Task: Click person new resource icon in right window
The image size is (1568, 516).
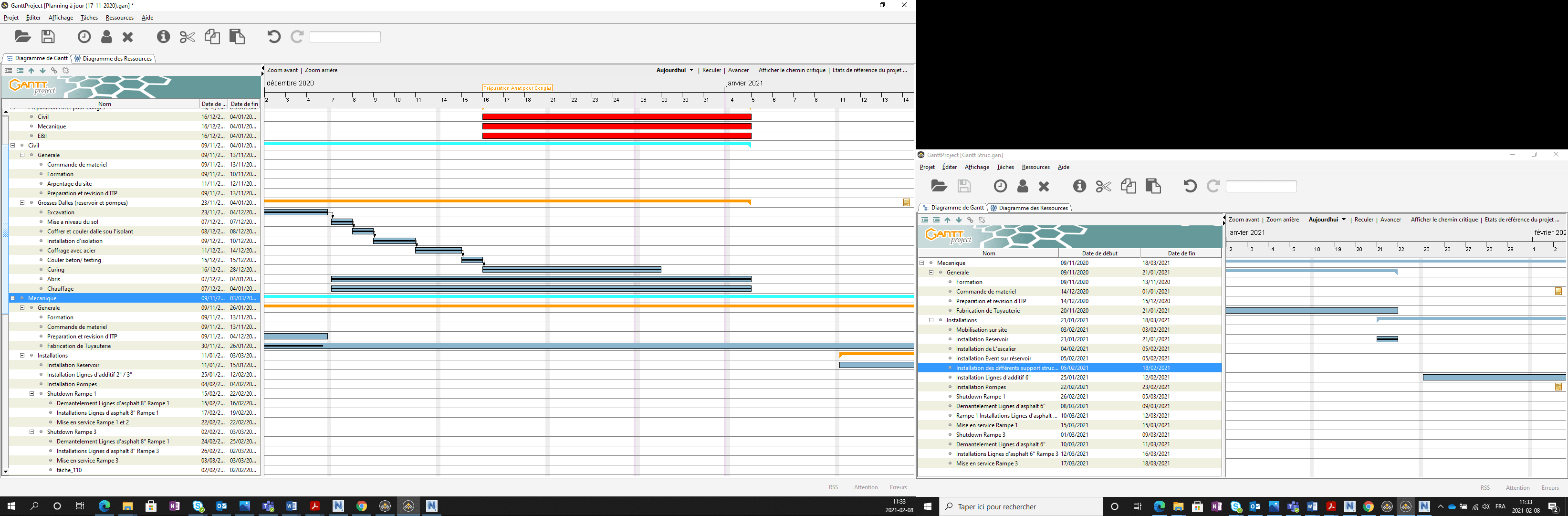Action: [x=1023, y=187]
